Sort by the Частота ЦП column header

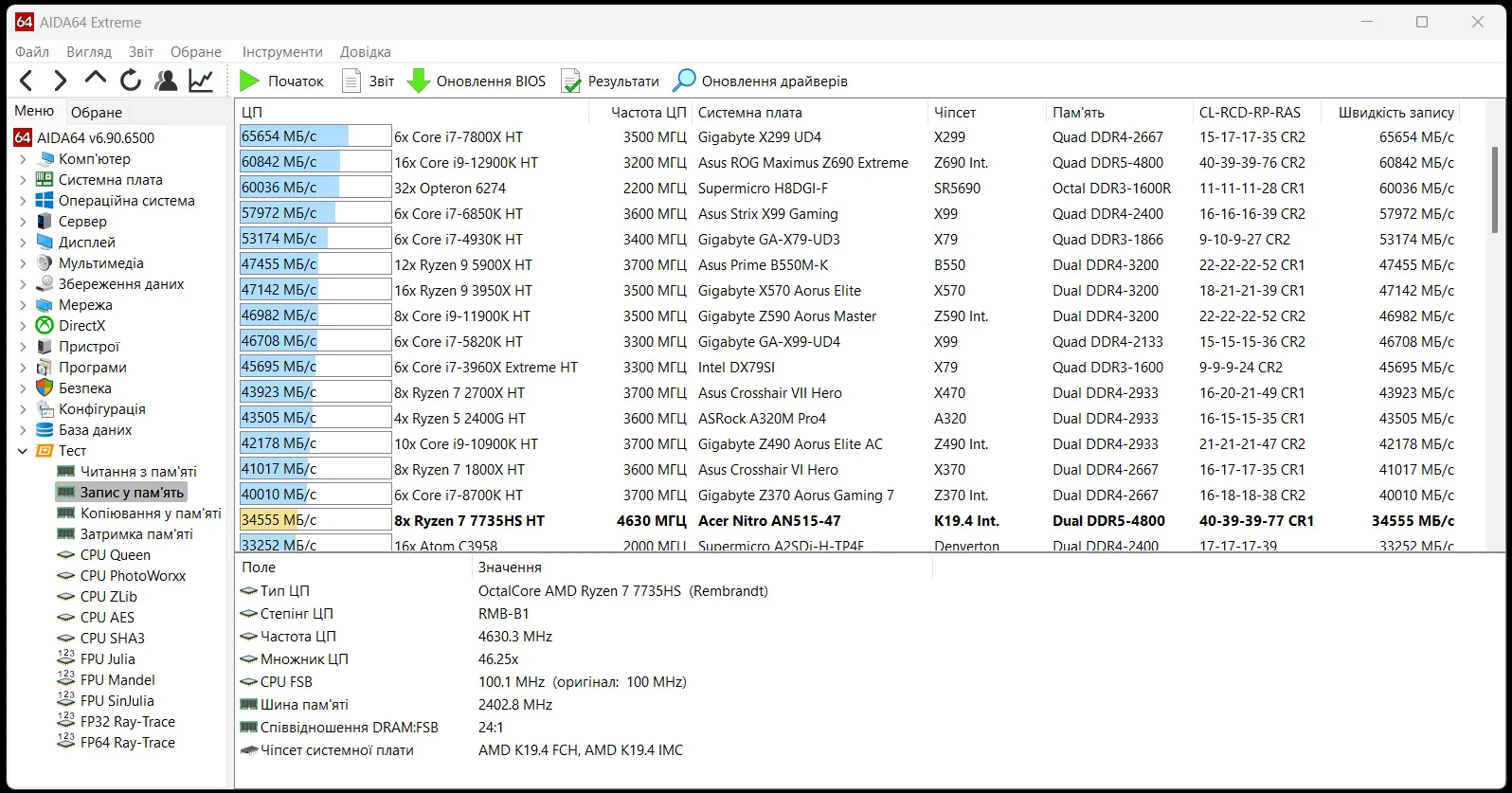tap(639, 112)
